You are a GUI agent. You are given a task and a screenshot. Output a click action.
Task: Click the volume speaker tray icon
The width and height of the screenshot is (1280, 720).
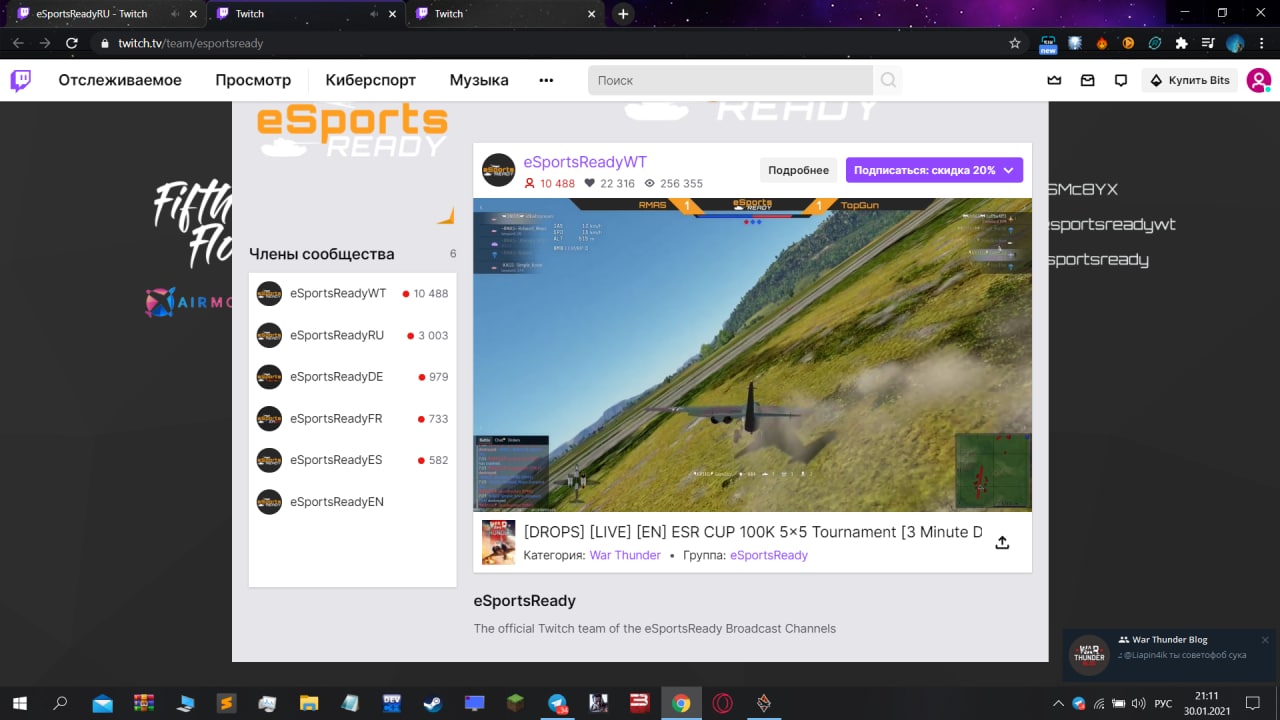tap(1138, 703)
